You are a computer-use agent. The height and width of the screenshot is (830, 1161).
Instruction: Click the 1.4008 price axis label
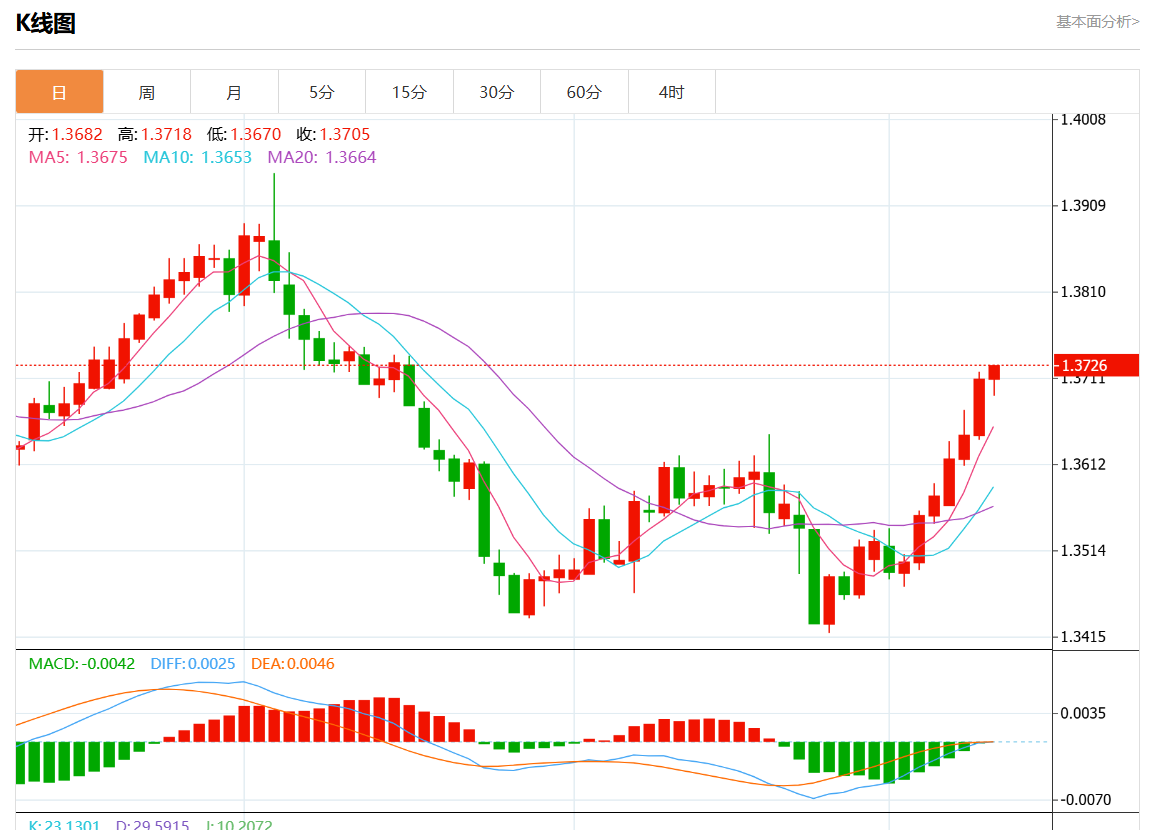point(1083,120)
